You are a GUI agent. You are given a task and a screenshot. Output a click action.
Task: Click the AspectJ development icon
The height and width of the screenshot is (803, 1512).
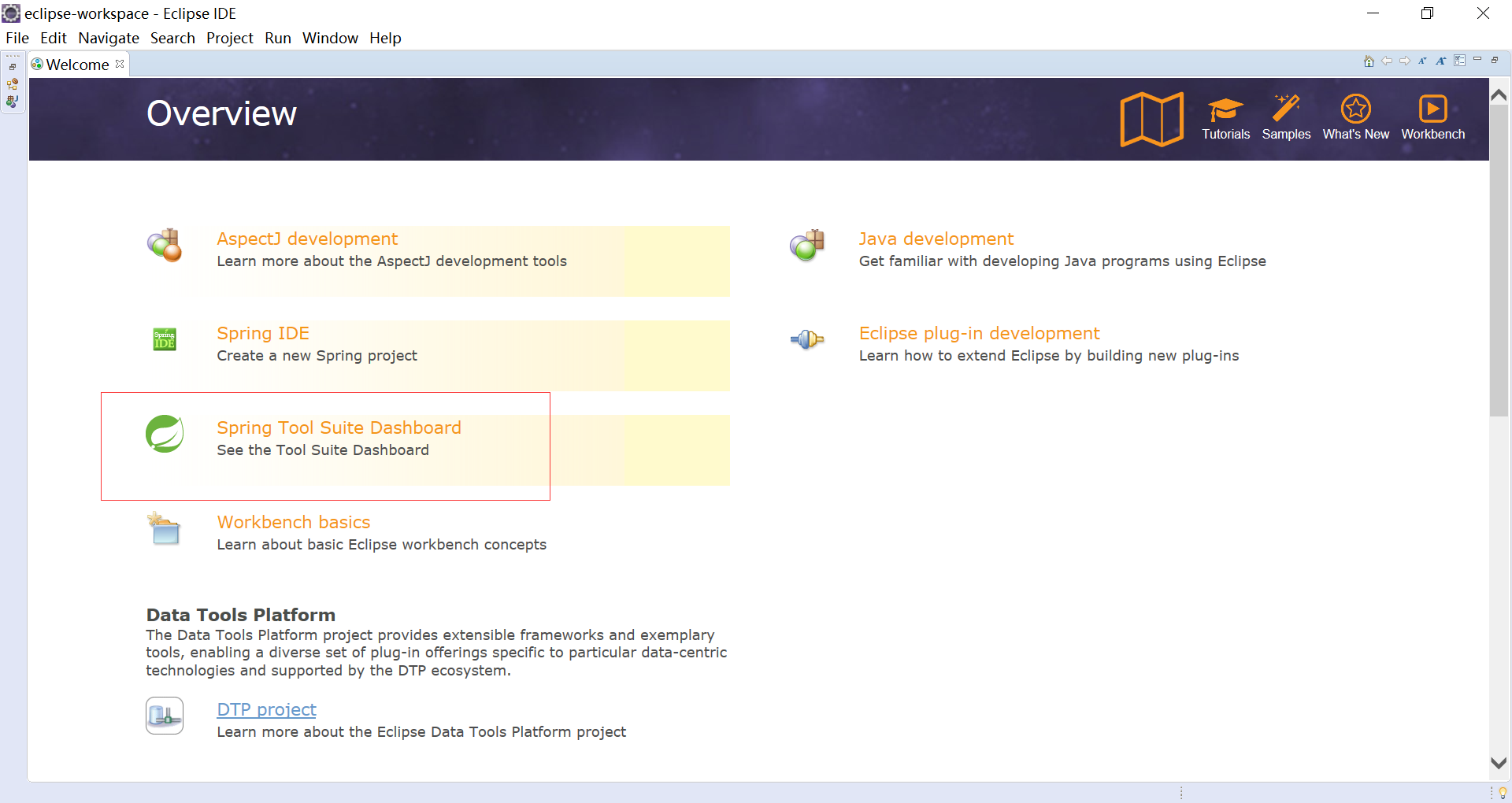pos(165,246)
